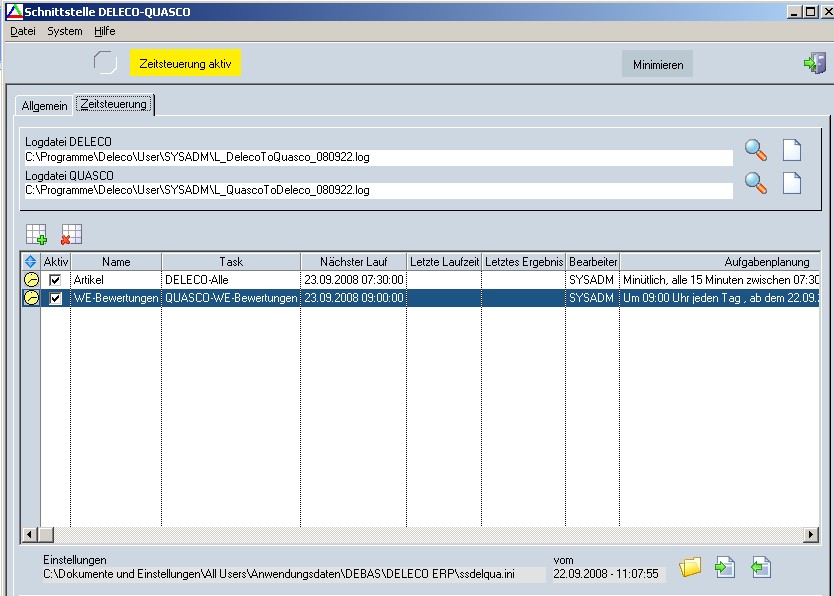Open the System menu

point(65,31)
